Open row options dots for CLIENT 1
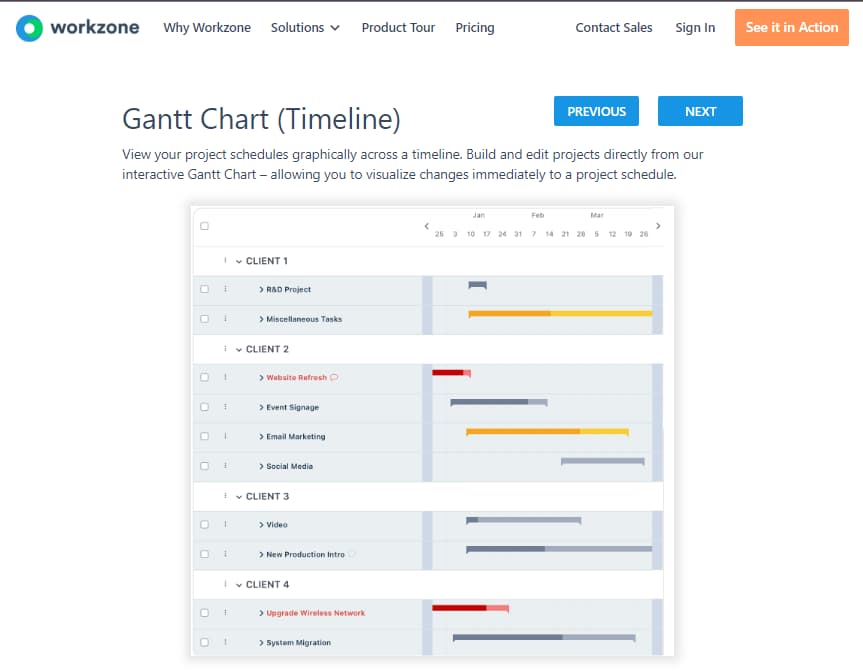 pyautogui.click(x=225, y=260)
